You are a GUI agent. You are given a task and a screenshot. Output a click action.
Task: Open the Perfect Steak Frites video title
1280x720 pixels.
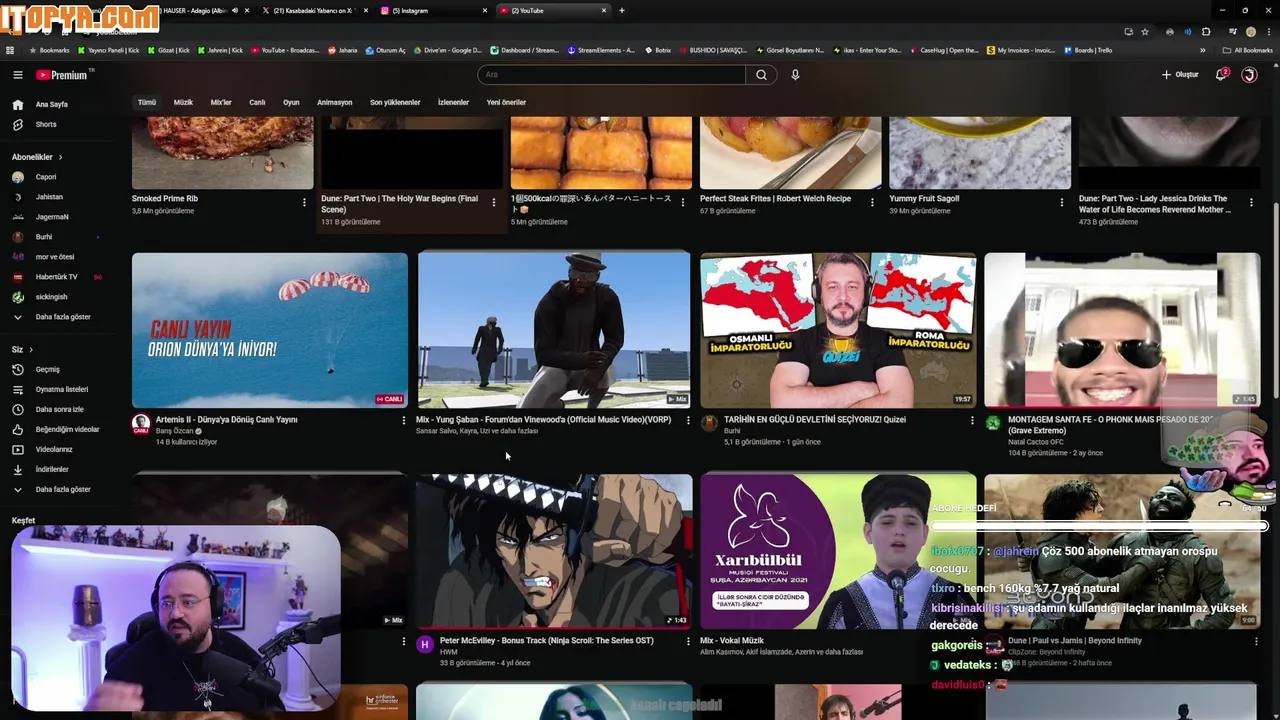tap(775, 198)
